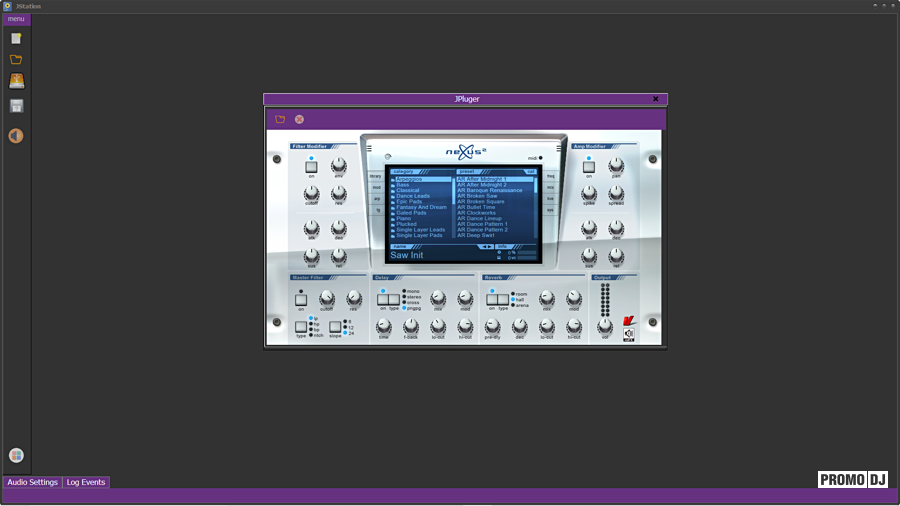This screenshot has height=506, width=900.
Task: Select the Epic Pads category
Action: click(409, 201)
